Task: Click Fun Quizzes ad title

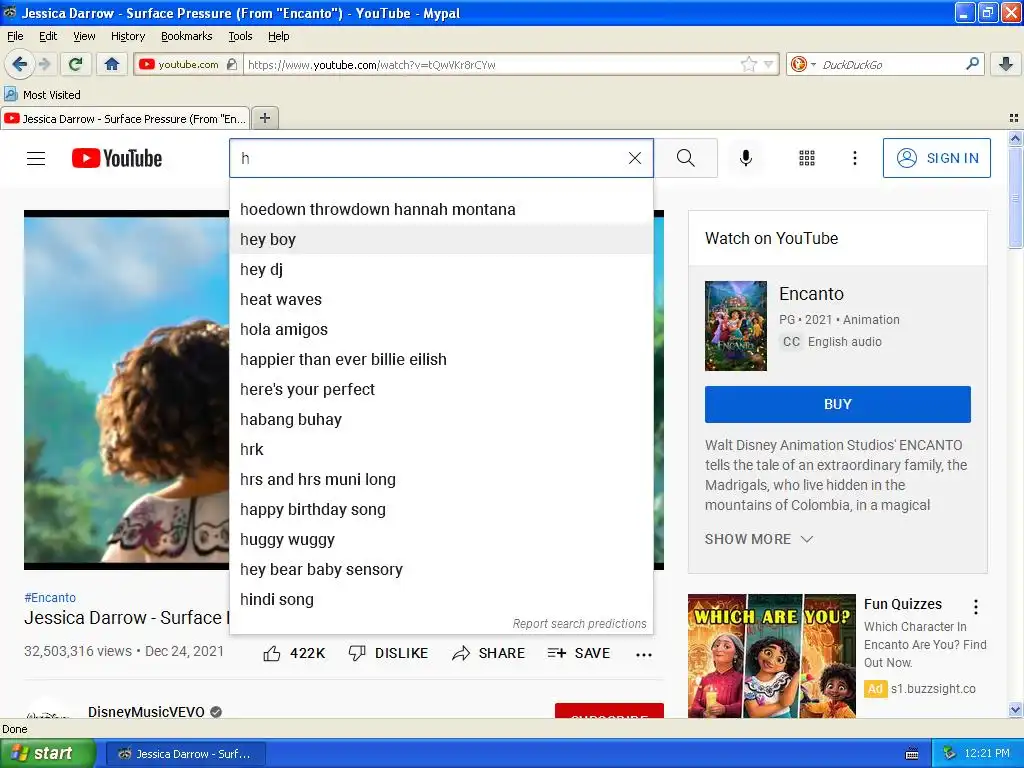Action: 903,604
